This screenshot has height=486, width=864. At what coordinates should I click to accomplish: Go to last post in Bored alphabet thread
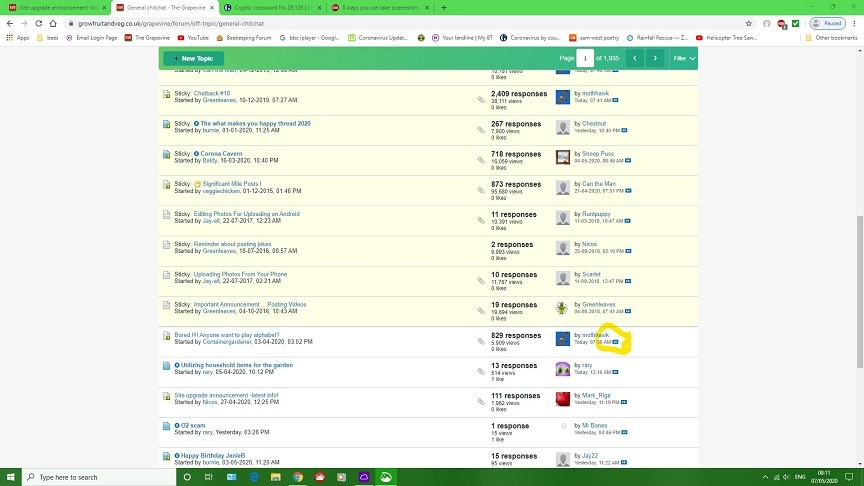pos(615,342)
